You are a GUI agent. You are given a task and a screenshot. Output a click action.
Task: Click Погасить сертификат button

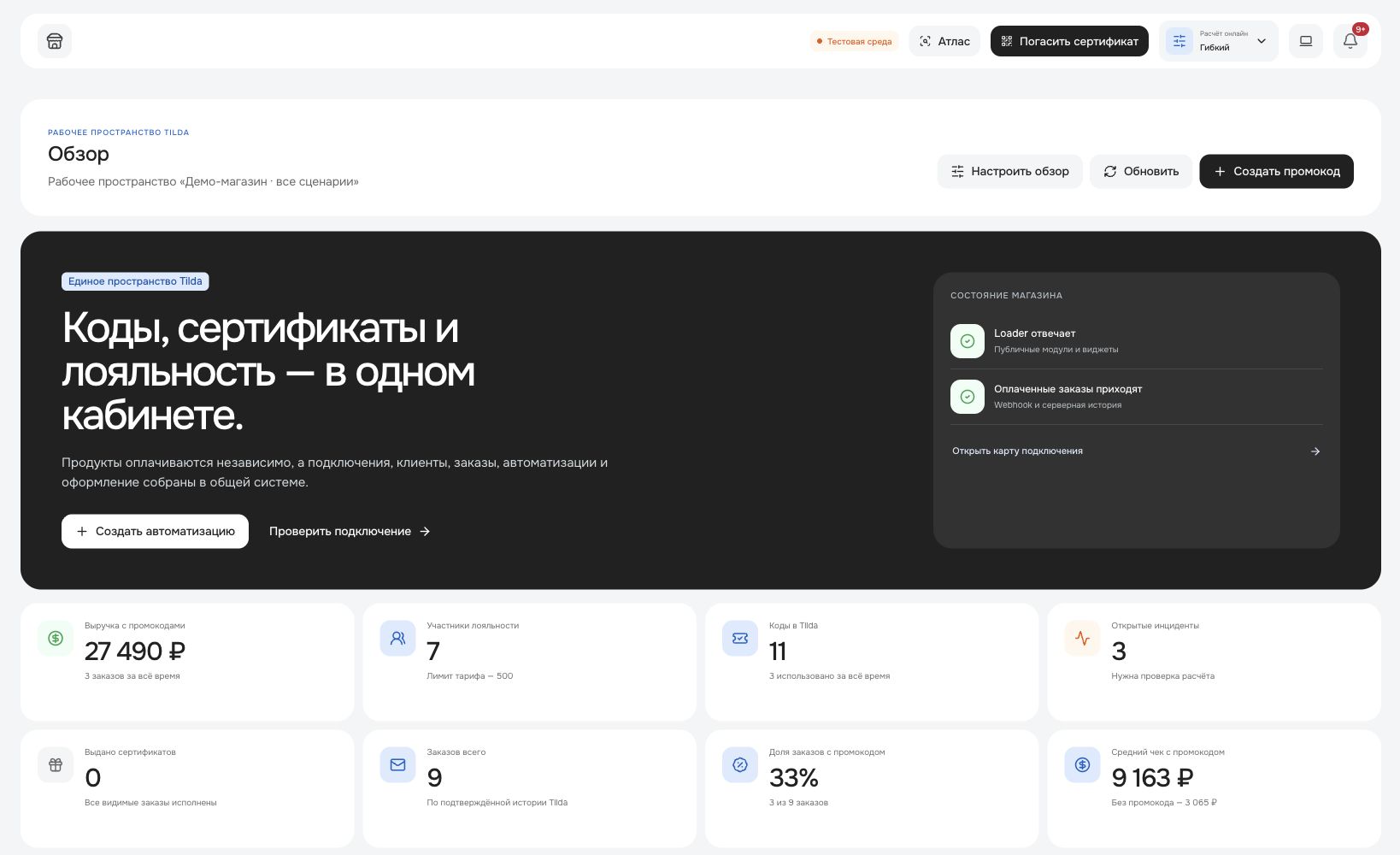[x=1069, y=41]
